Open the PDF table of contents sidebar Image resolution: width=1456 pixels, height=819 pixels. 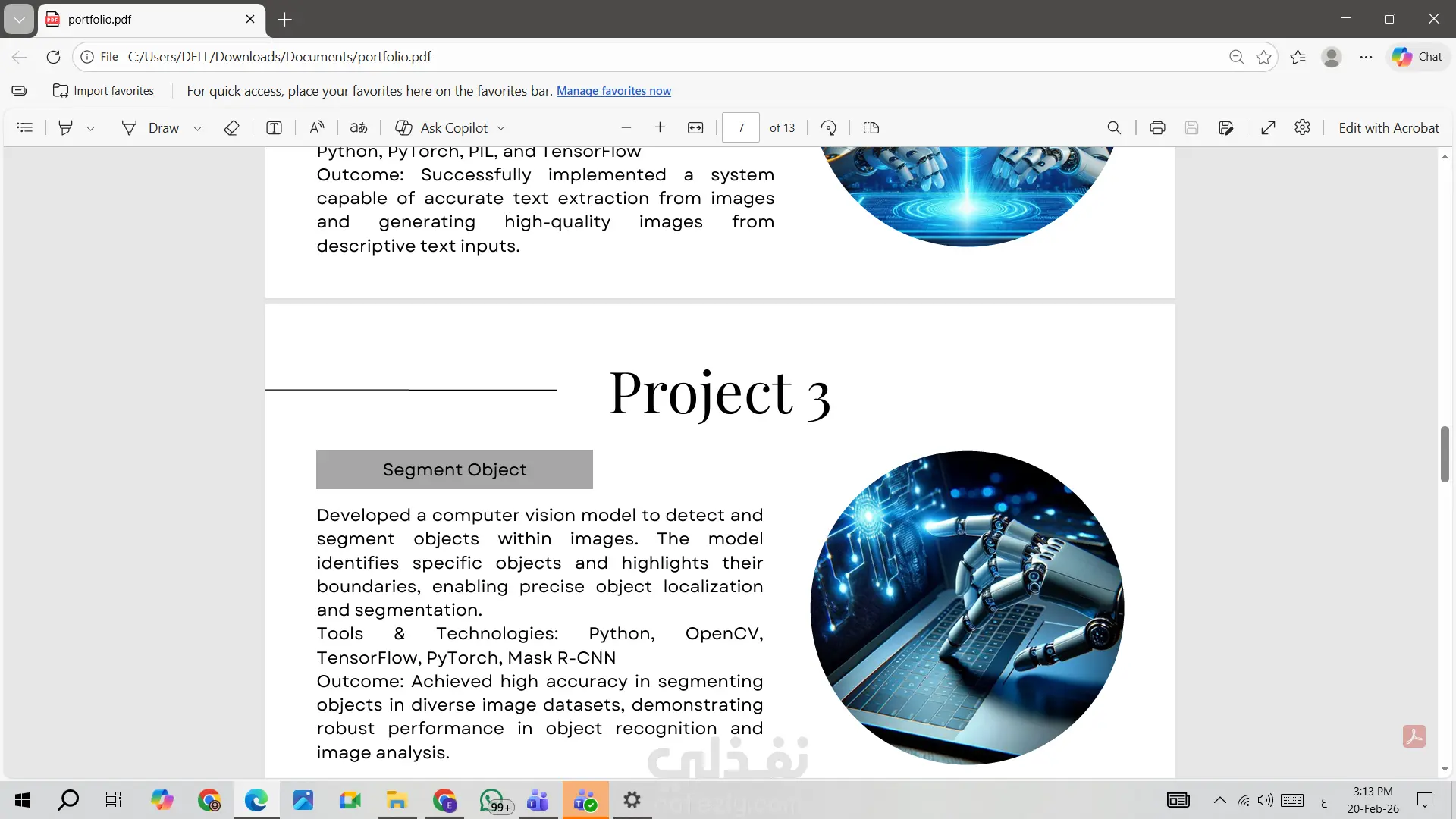click(25, 128)
